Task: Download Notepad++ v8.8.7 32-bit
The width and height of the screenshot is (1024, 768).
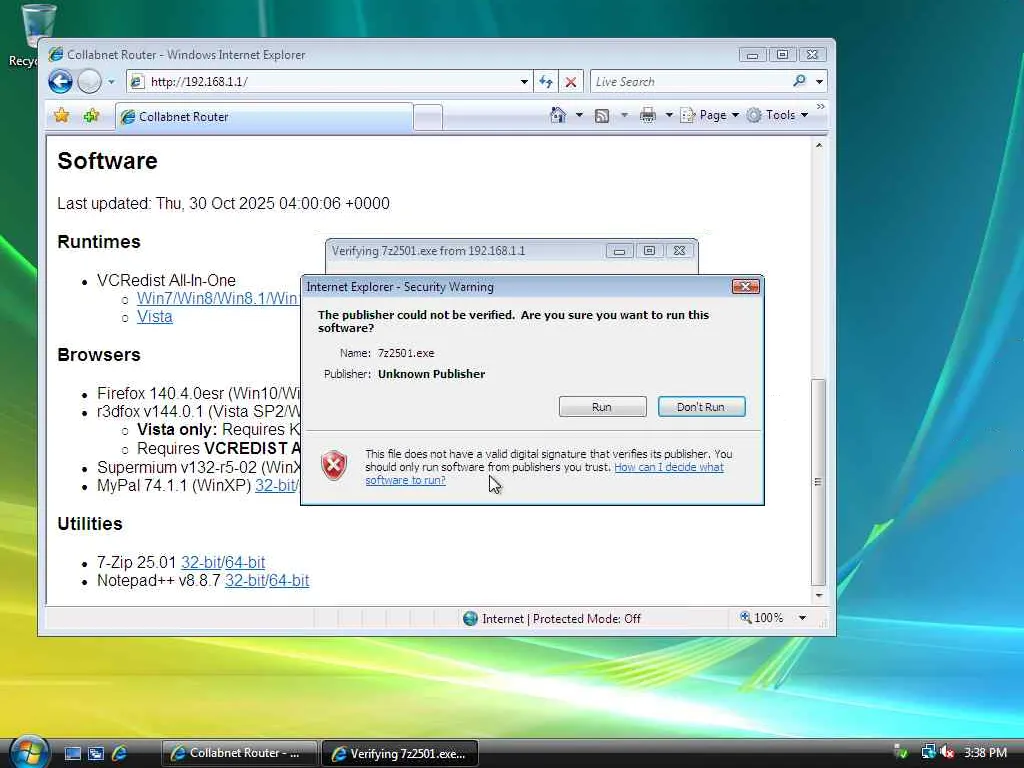Action: [245, 581]
